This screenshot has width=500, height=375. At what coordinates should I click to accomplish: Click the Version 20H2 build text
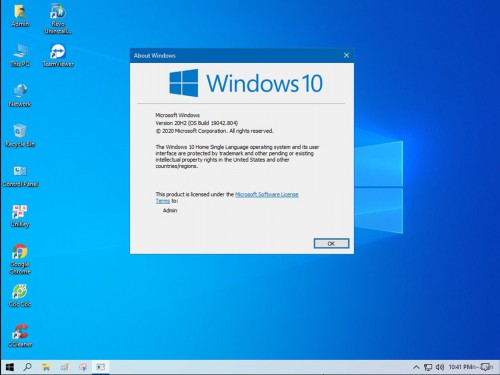(x=197, y=123)
